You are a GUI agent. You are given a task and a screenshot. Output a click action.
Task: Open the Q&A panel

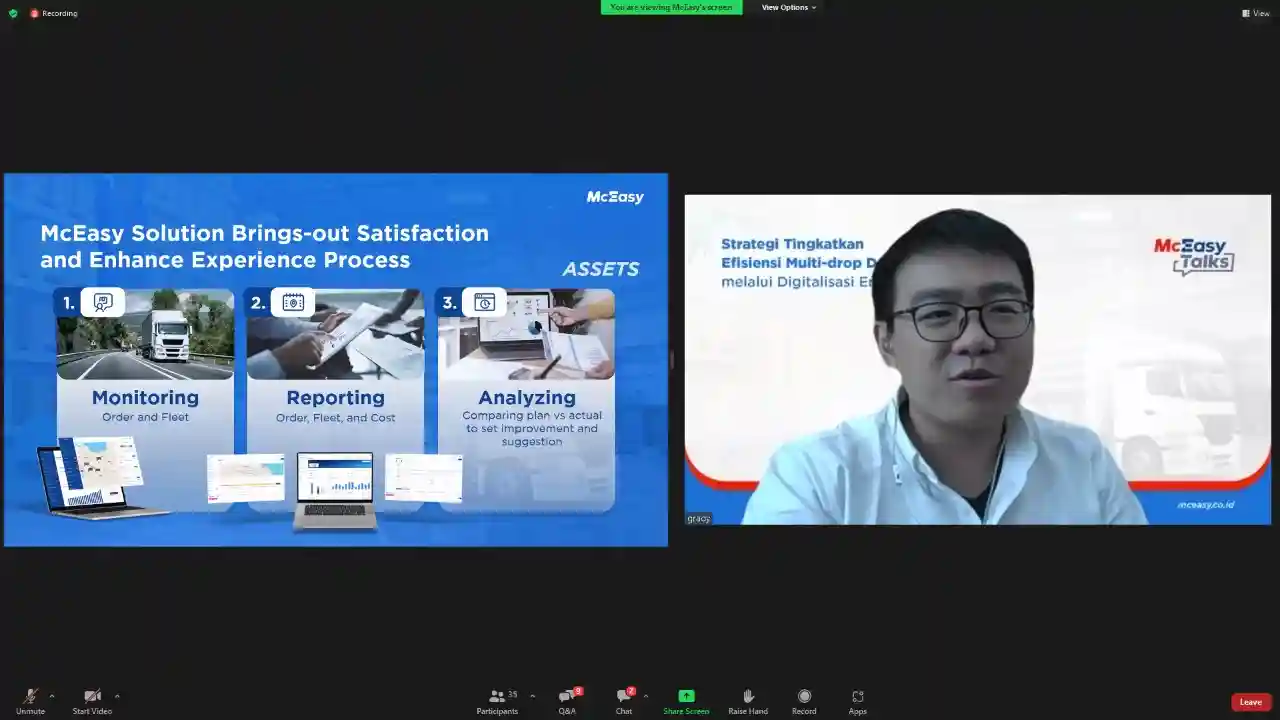tap(567, 701)
